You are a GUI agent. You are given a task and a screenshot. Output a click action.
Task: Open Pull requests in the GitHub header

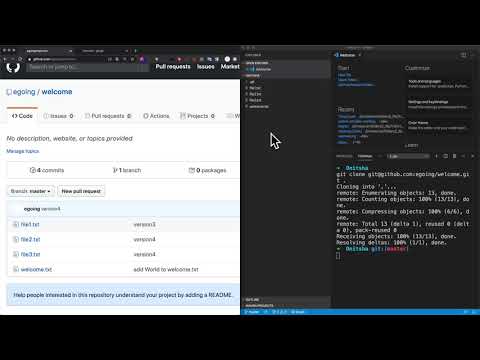point(173,67)
